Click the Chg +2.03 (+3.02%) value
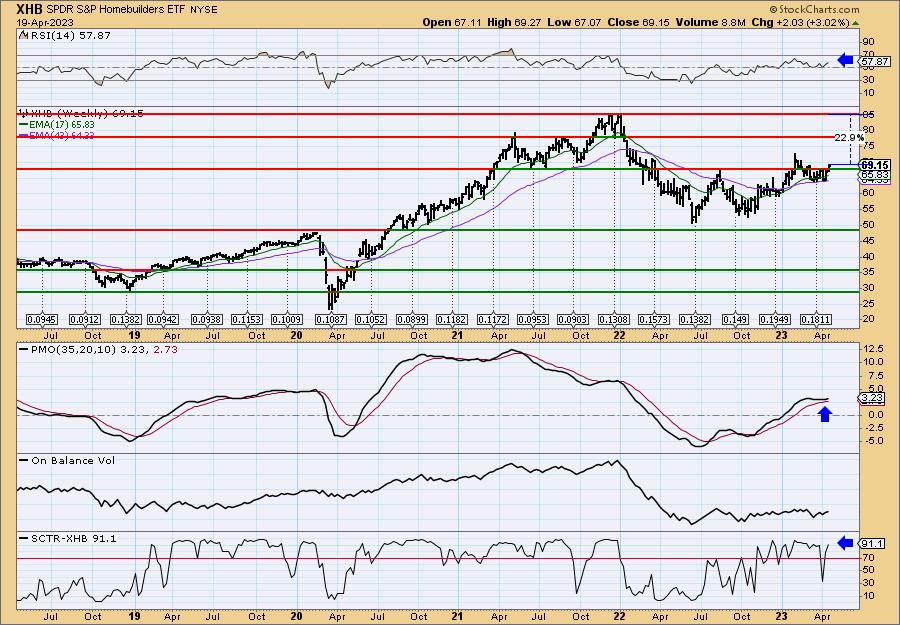The height and width of the screenshot is (625, 900). tap(800, 22)
